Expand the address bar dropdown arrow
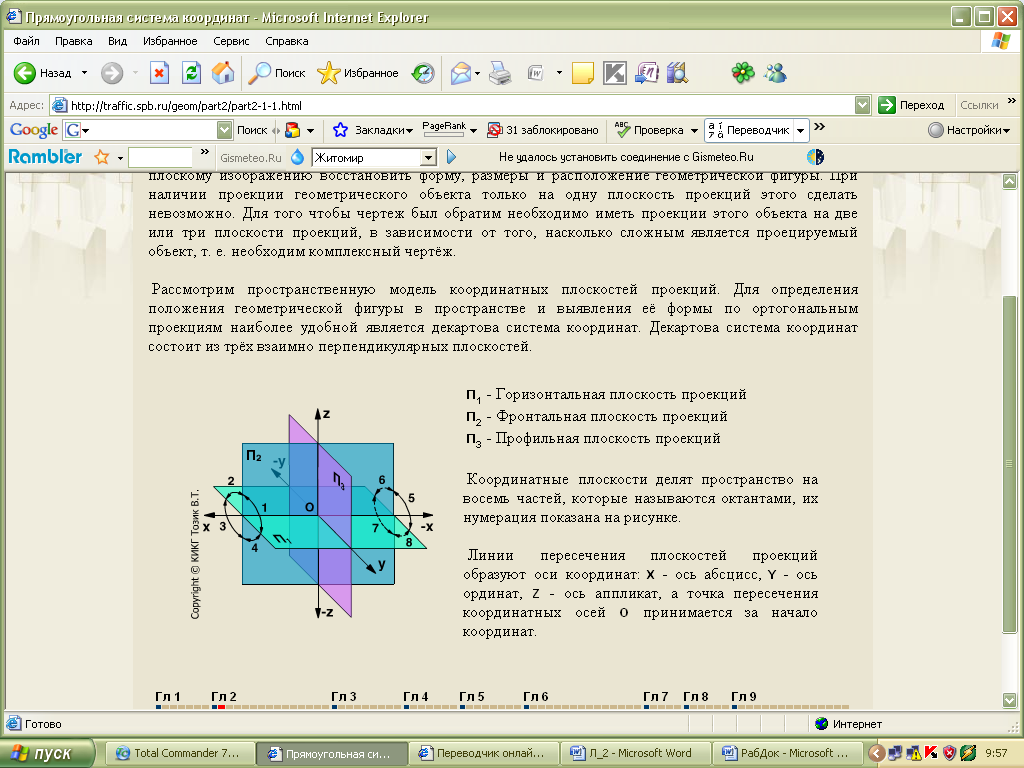This screenshot has width=1024, height=768. tap(863, 105)
